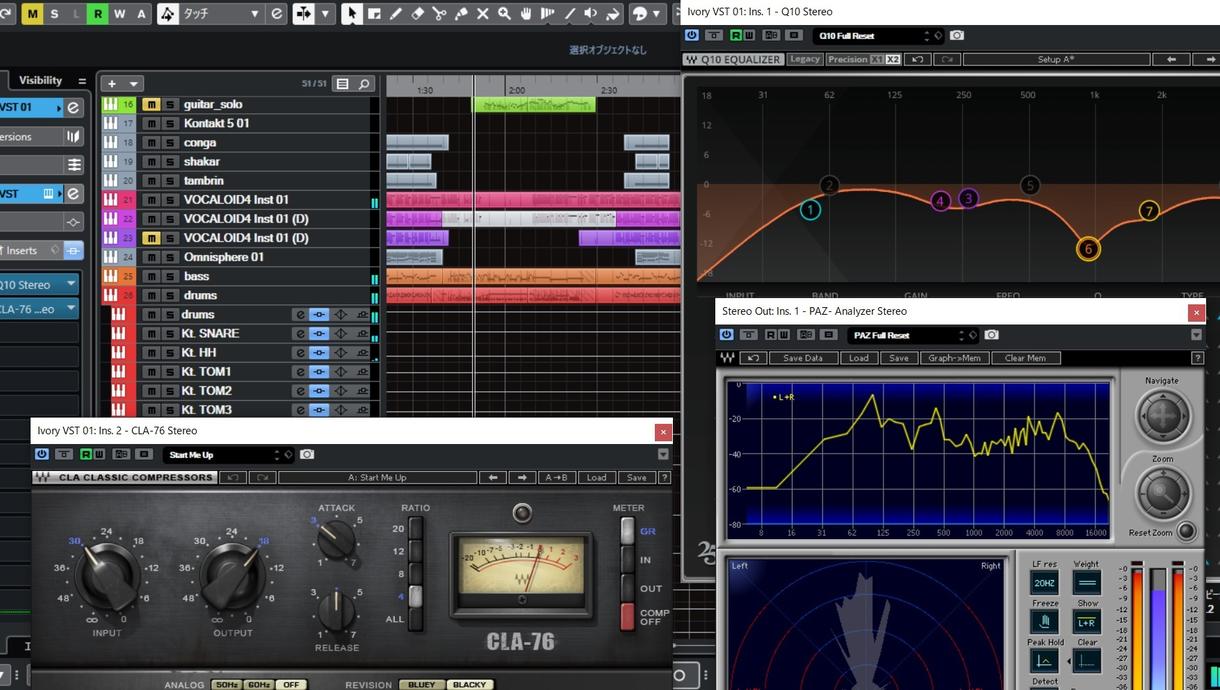1220x690 pixels.
Task: Click the Freeze icon in PAZ Analyzer
Action: (x=1044, y=622)
